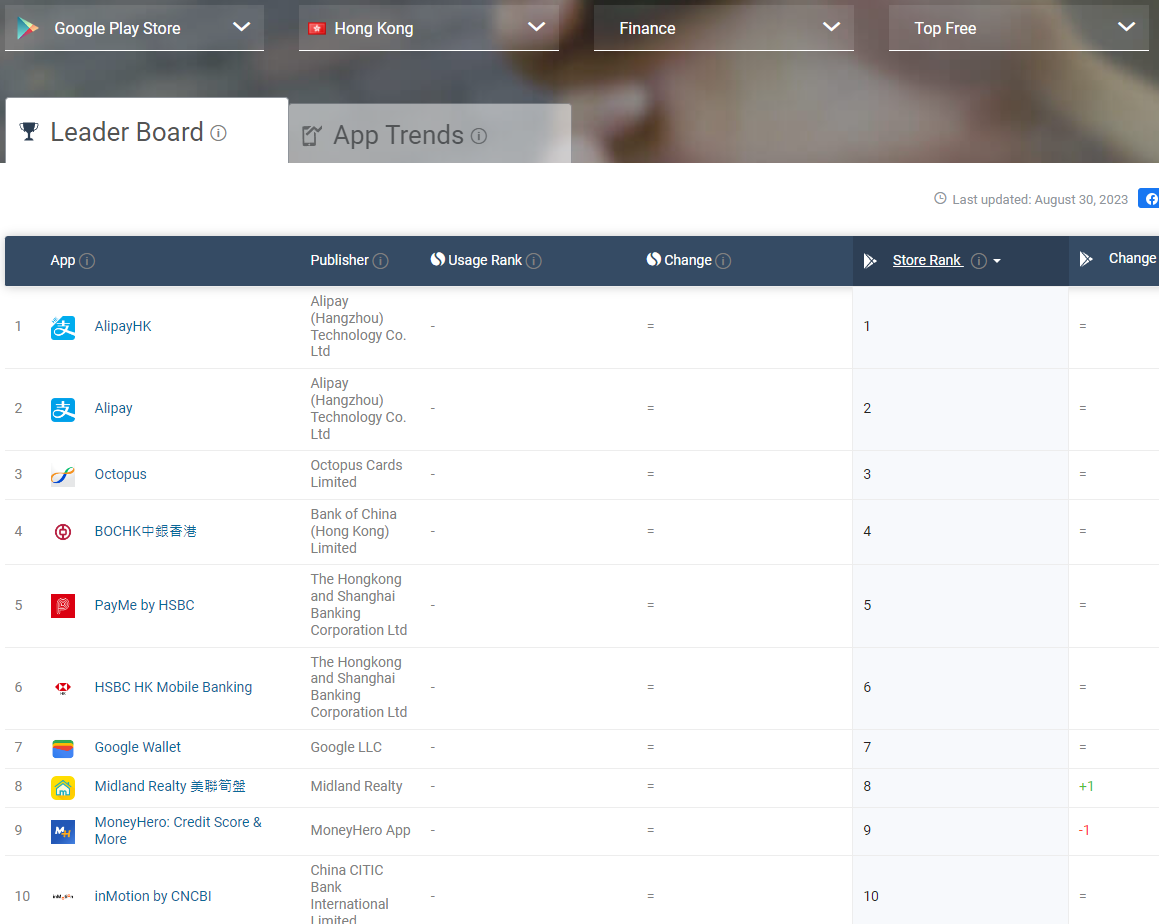1159x924 pixels.
Task: Click the PayMe by HSBC app icon
Action: tap(63, 606)
